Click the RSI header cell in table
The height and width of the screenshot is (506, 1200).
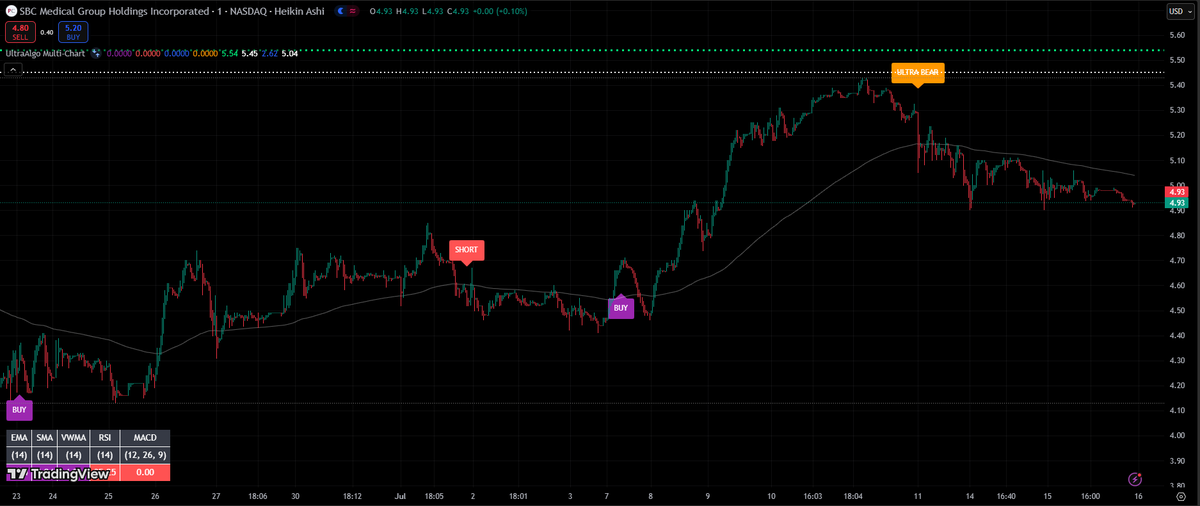coord(104,437)
